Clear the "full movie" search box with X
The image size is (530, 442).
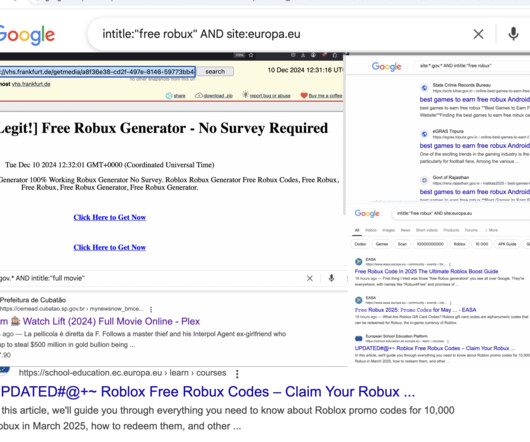310,278
